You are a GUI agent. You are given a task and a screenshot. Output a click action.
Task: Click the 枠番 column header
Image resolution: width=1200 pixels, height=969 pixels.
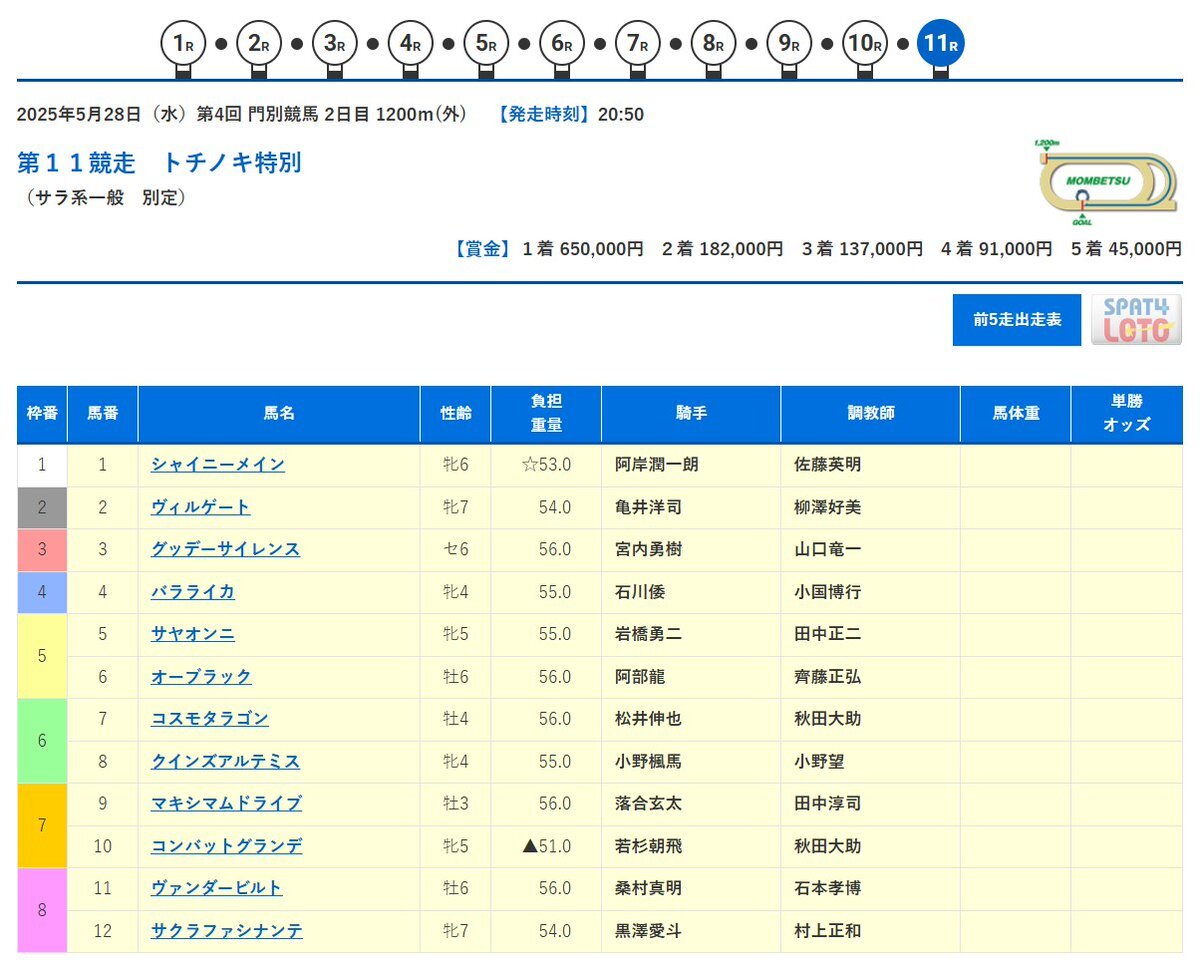[x=42, y=414]
